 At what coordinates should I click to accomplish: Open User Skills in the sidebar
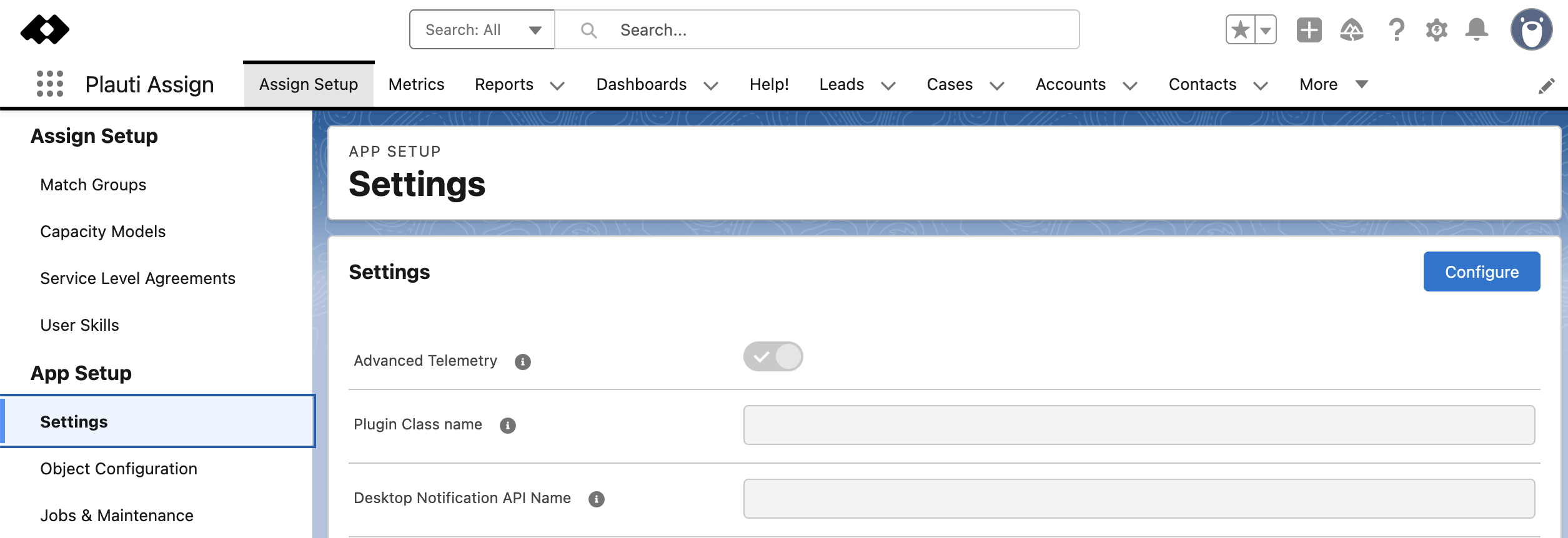79,325
